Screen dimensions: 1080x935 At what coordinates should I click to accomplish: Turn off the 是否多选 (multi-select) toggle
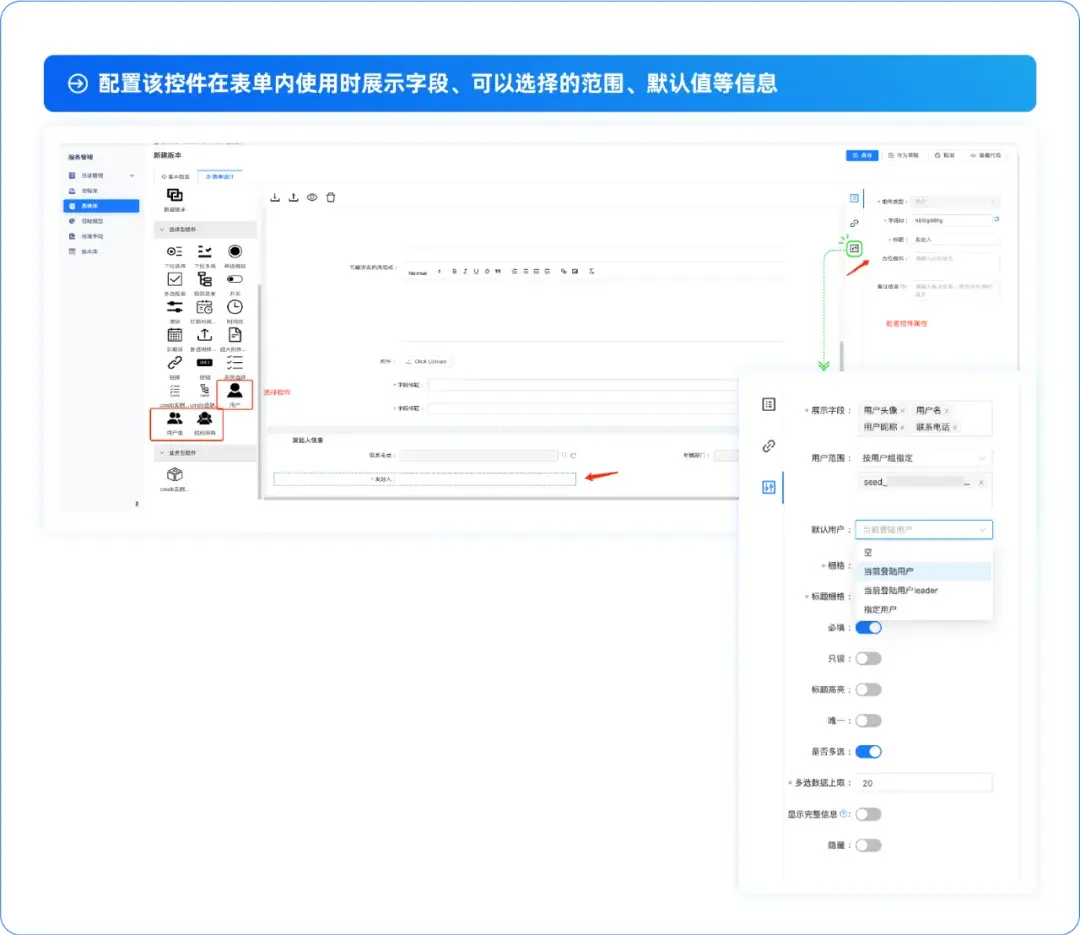click(x=868, y=751)
